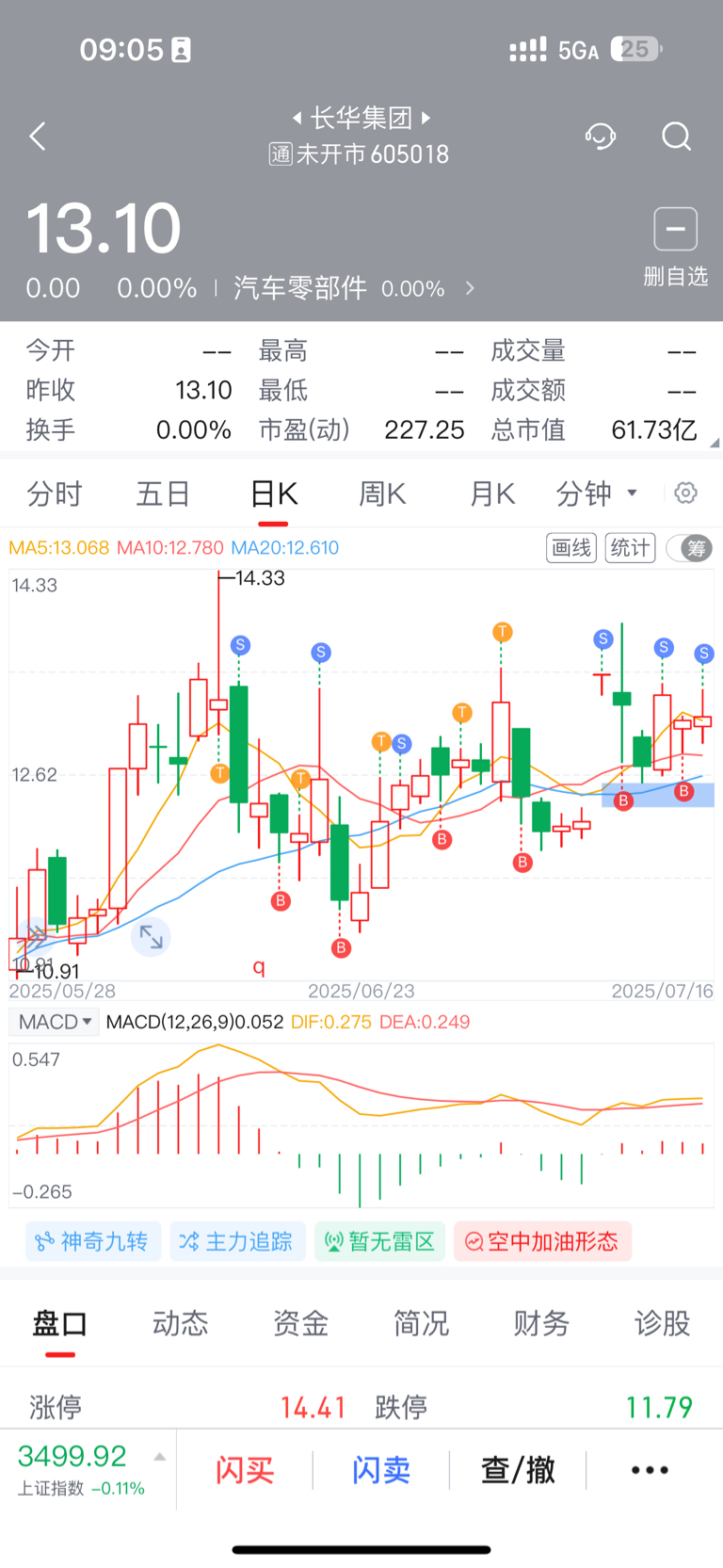Switch to the 动态 tab
This screenshot has width=723, height=1568.
[x=181, y=1324]
